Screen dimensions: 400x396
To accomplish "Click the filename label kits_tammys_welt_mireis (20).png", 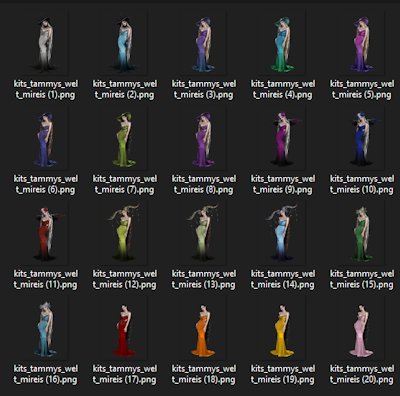I will tap(362, 374).
